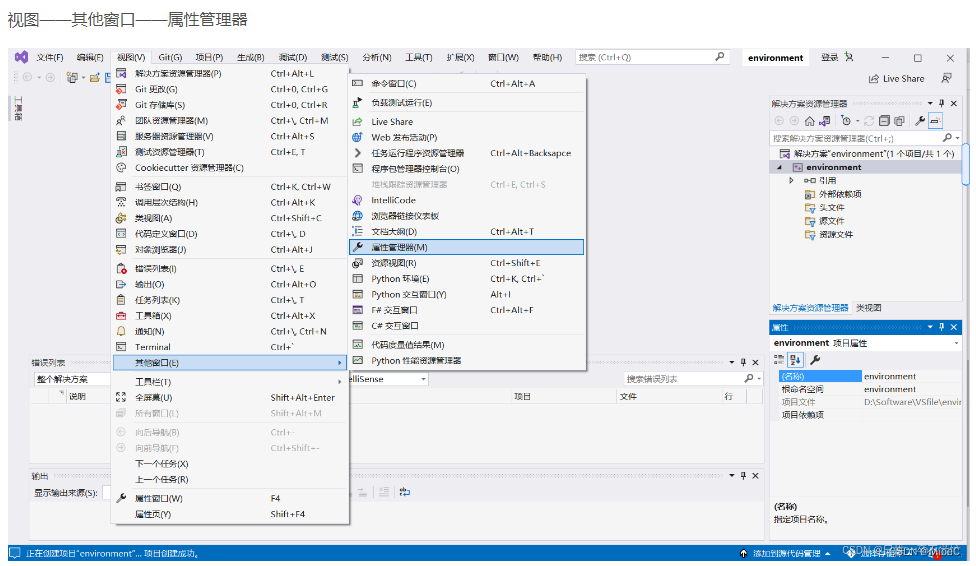Screen dimensions: 976x566
Task: Click the Forward arrow in Solution Explorer toolbar
Action: point(794,121)
